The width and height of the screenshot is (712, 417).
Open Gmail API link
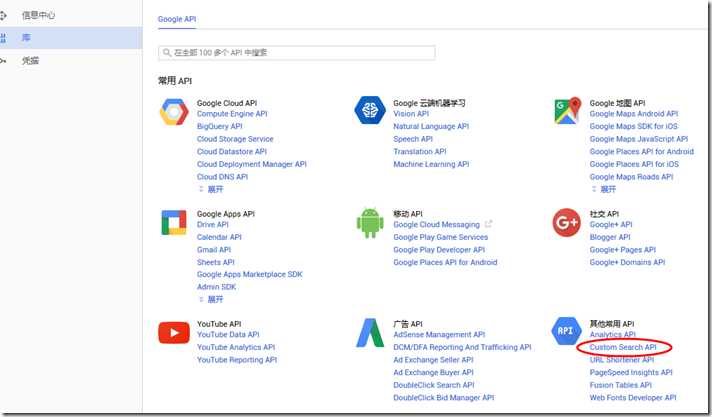click(x=214, y=249)
